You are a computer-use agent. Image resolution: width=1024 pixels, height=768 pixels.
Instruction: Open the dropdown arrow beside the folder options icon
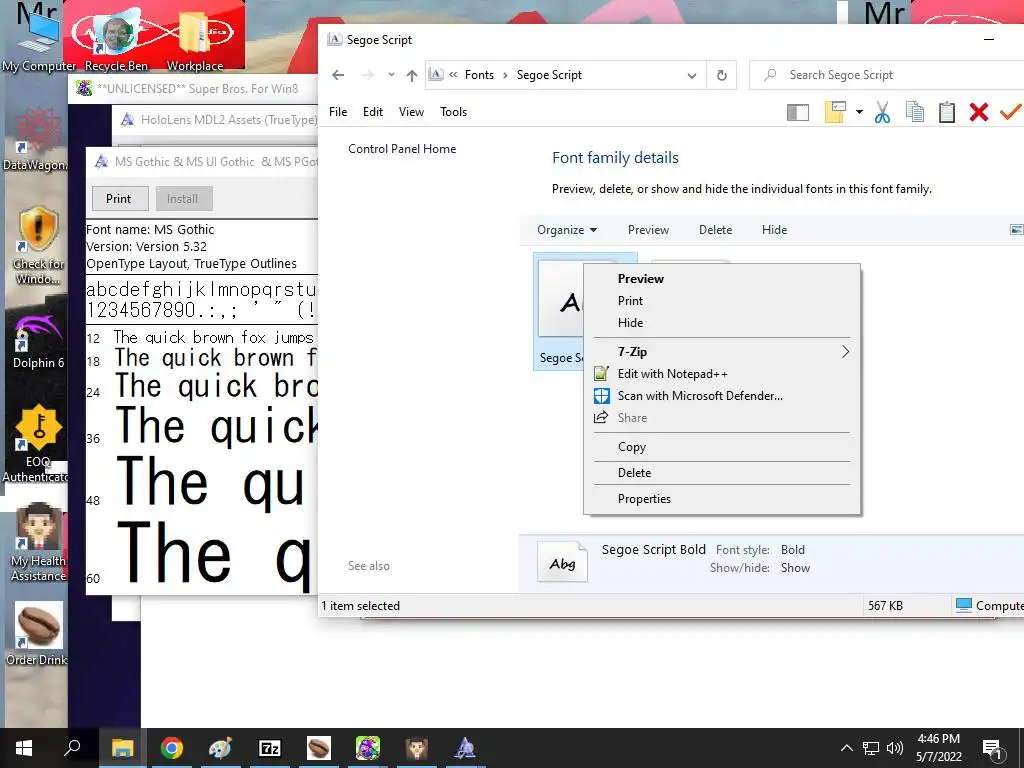click(x=859, y=112)
